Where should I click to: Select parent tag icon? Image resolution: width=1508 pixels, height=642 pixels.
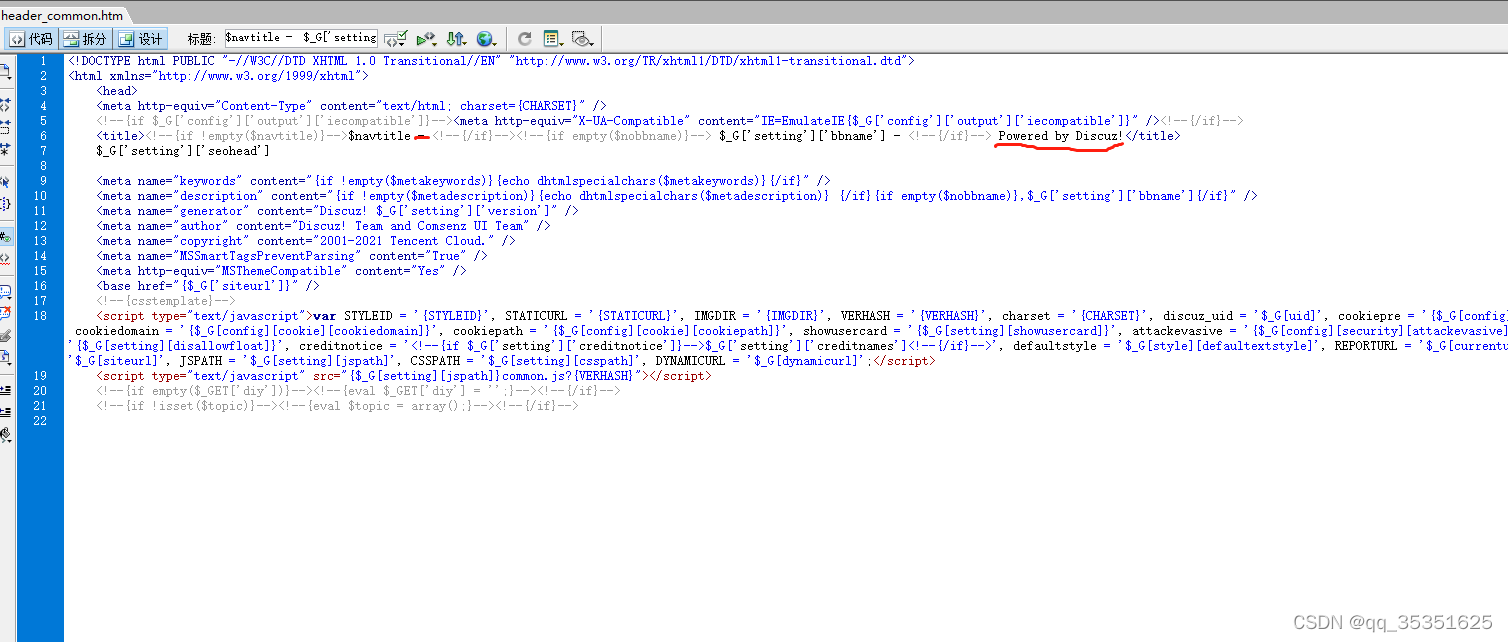click(5, 182)
